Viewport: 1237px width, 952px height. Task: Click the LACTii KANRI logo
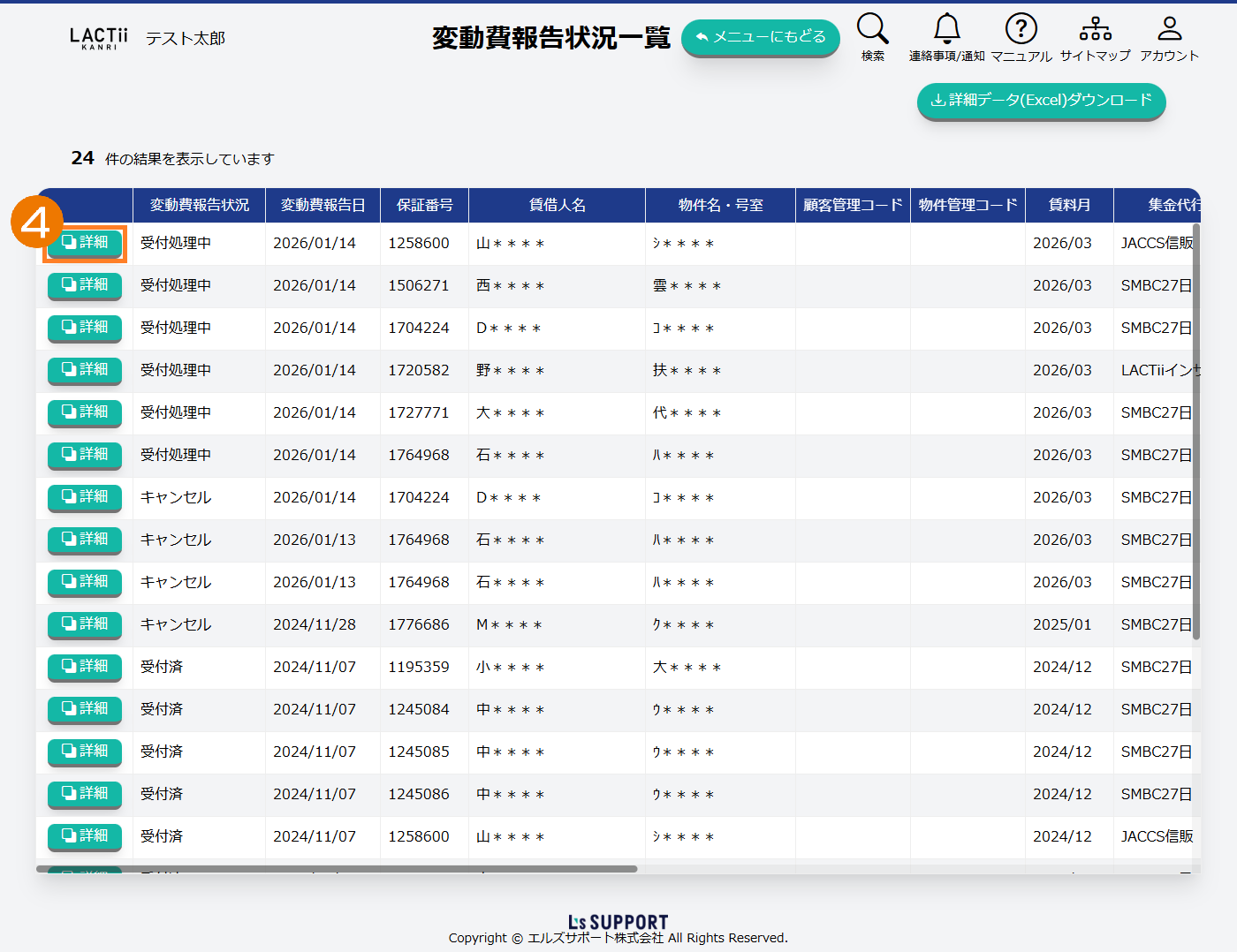pos(99,38)
